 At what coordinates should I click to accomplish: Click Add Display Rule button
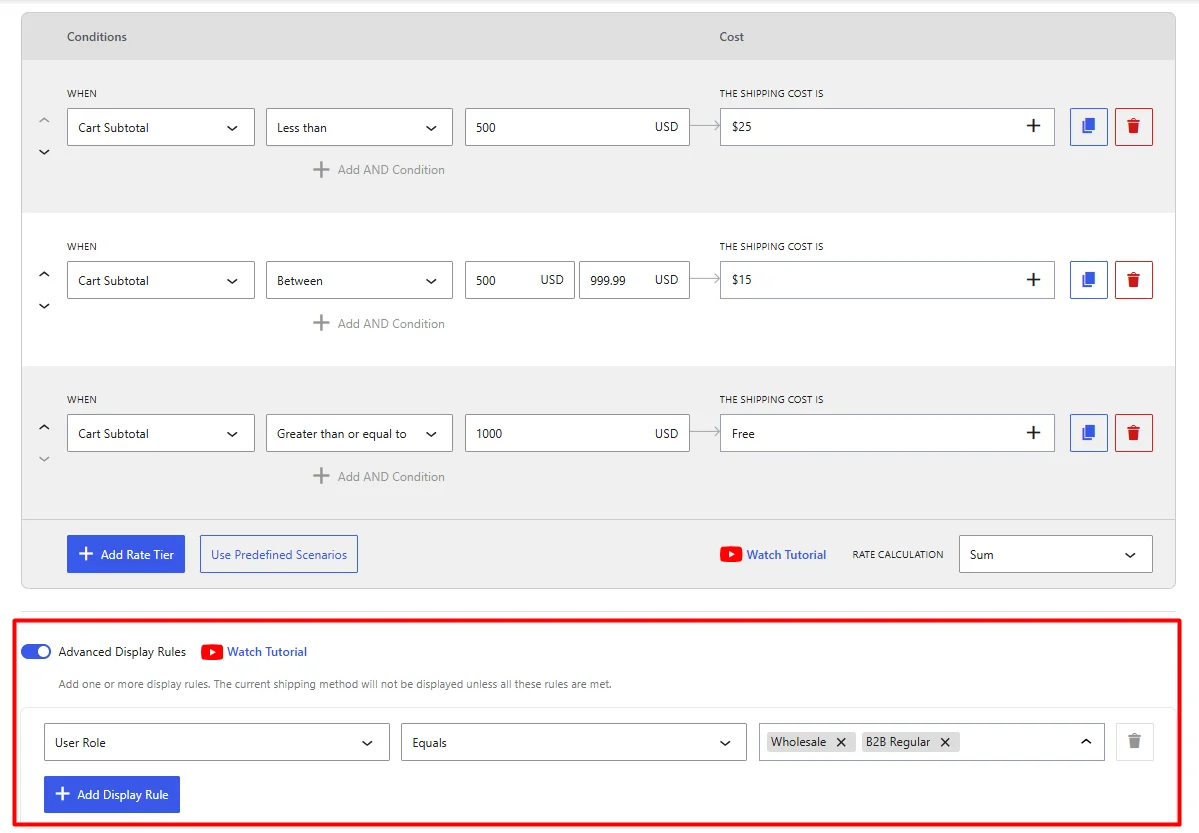[112, 794]
